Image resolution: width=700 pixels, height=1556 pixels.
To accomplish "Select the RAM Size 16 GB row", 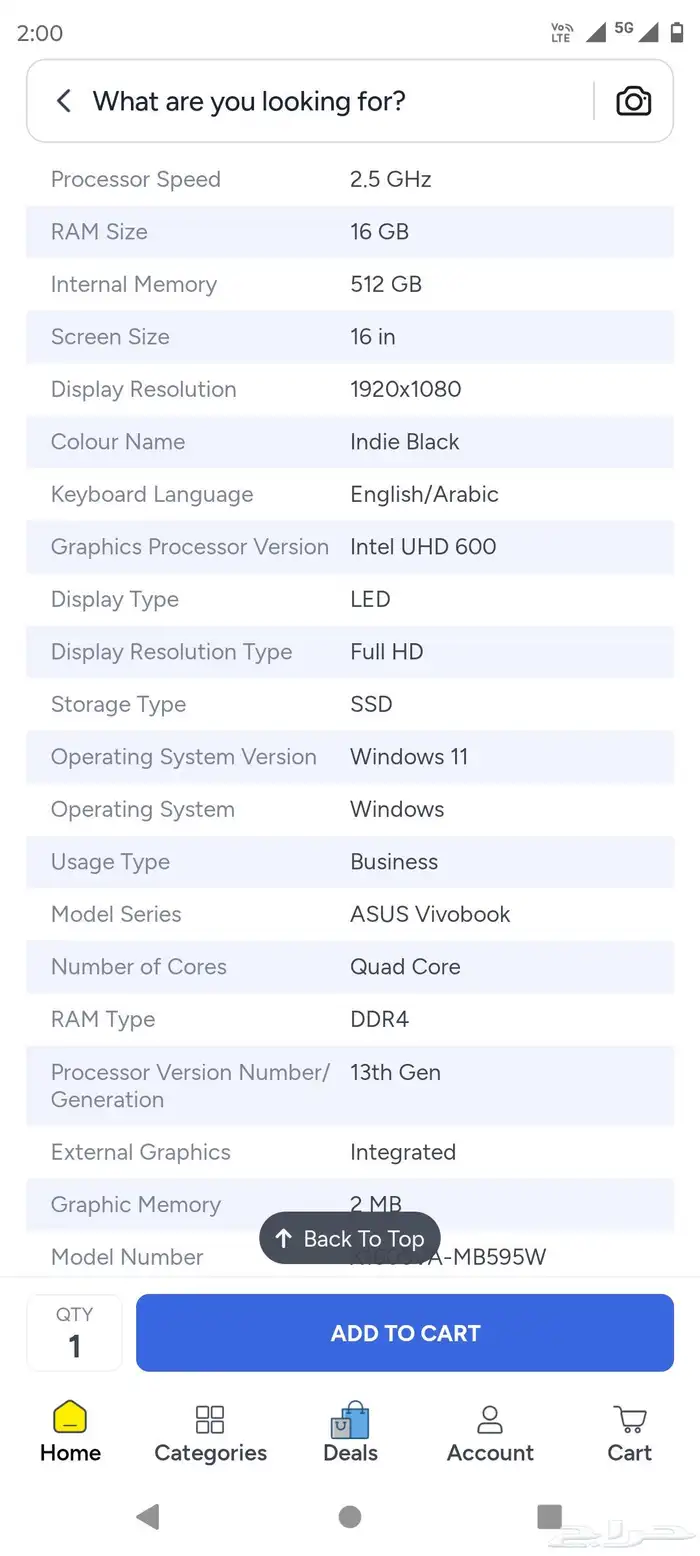I will [x=350, y=231].
